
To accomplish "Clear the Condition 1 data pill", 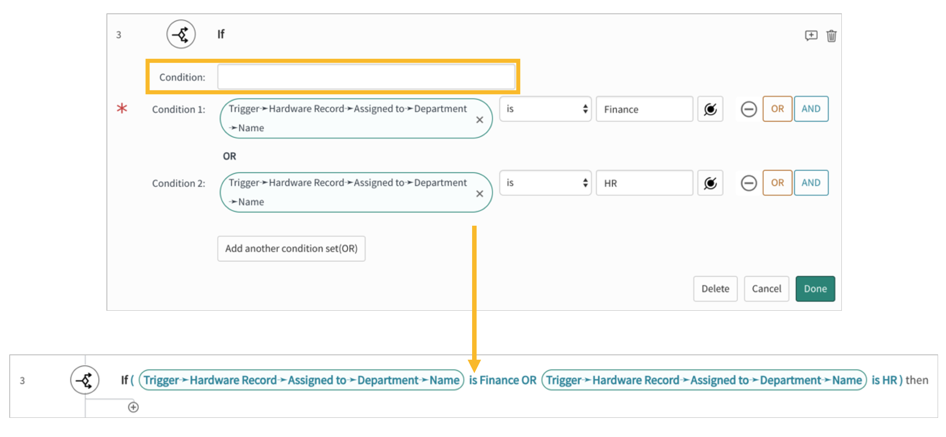I will pos(479,120).
